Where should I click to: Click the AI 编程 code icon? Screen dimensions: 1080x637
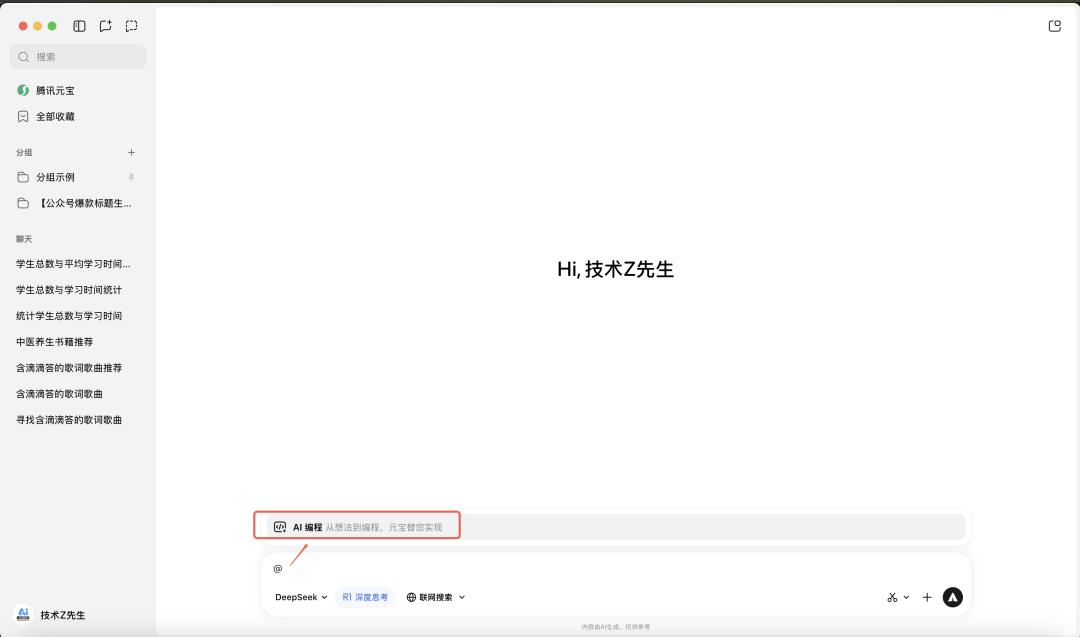coord(280,527)
